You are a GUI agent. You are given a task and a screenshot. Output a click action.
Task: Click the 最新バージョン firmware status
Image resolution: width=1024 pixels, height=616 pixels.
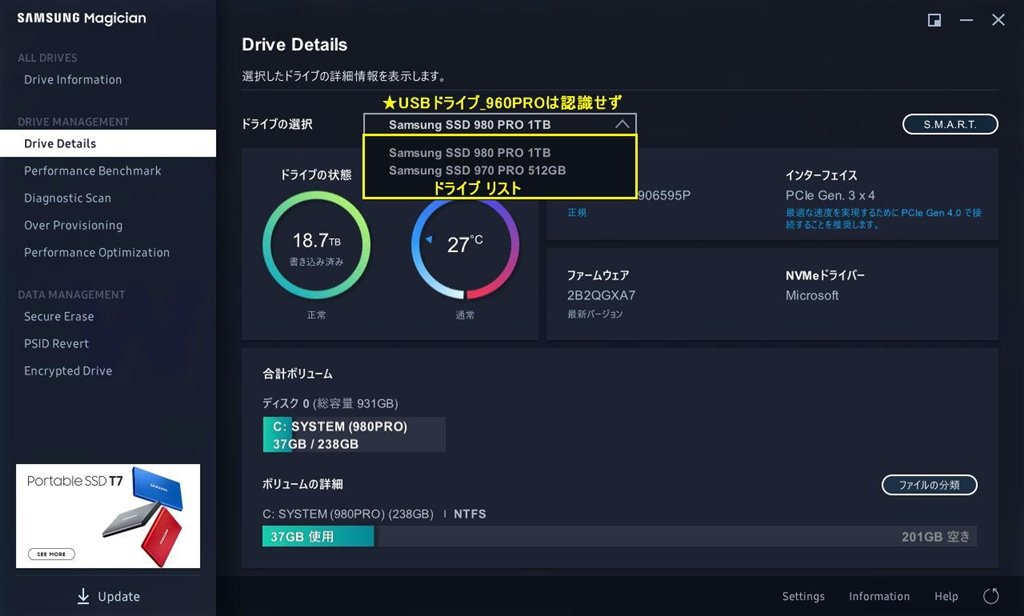[x=594, y=314]
